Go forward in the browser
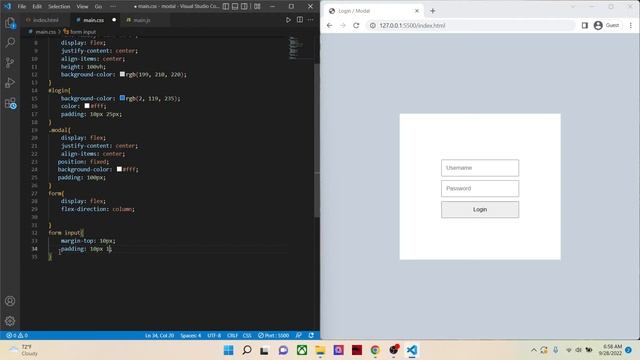This screenshot has height=360, width=640. 343,25
